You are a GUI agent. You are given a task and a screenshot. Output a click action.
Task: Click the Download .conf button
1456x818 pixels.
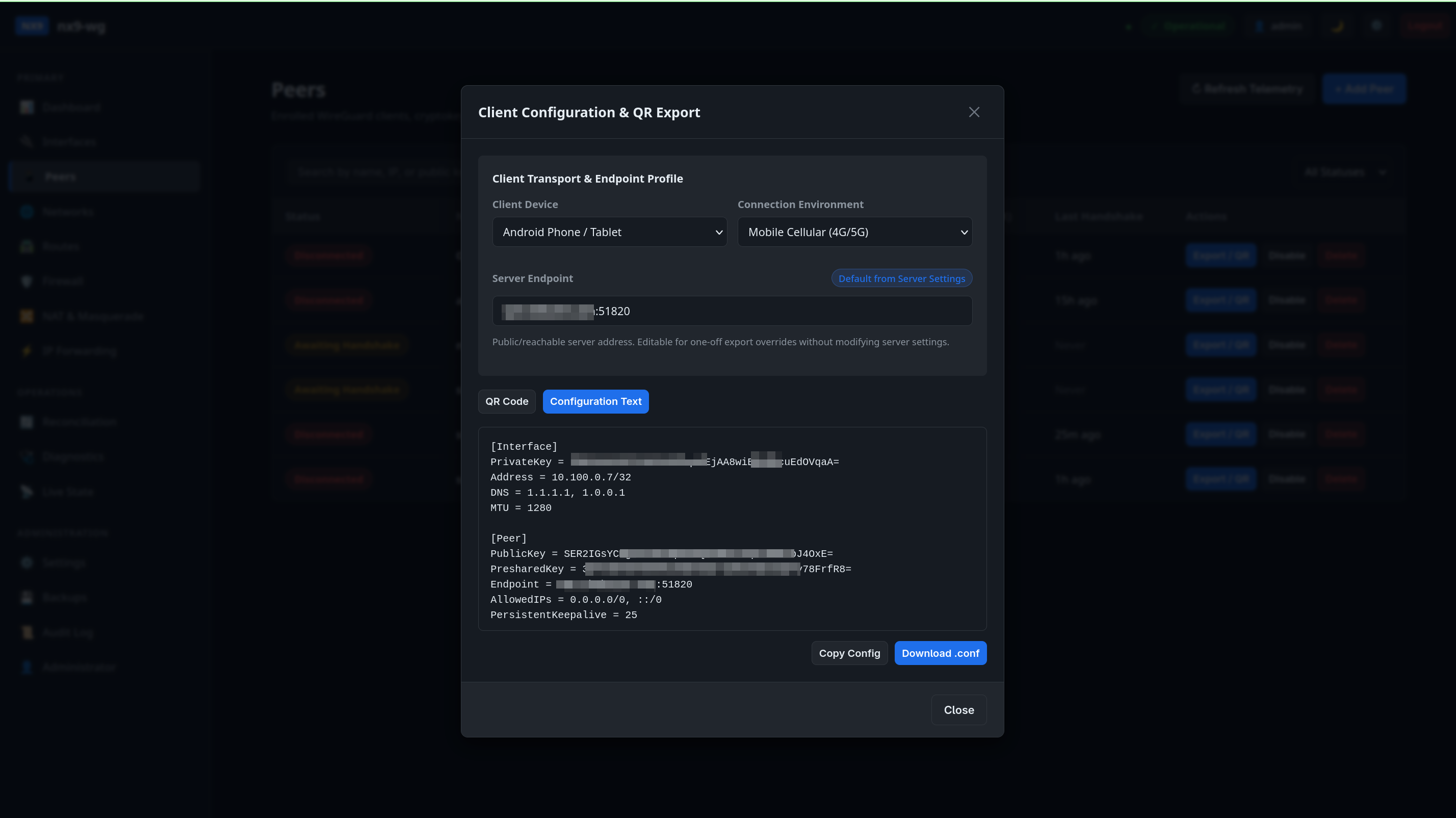click(941, 653)
